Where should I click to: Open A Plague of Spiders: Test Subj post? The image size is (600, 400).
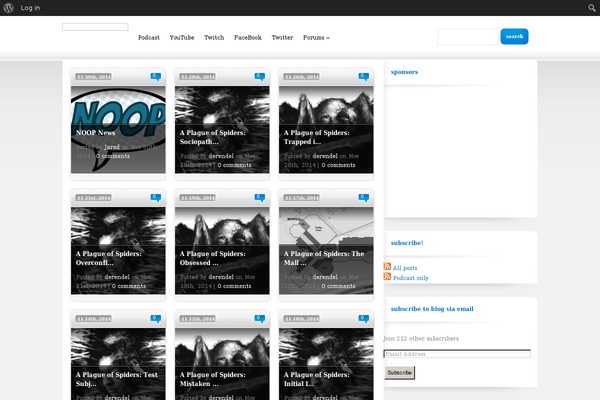pyautogui.click(x=117, y=379)
